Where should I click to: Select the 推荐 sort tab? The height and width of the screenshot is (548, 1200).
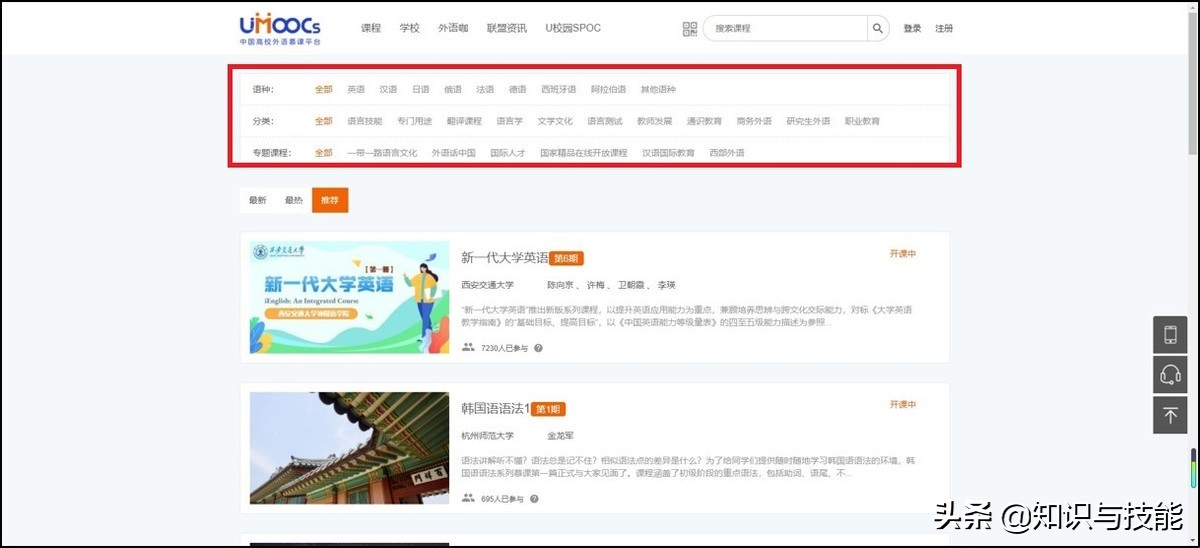click(x=330, y=200)
